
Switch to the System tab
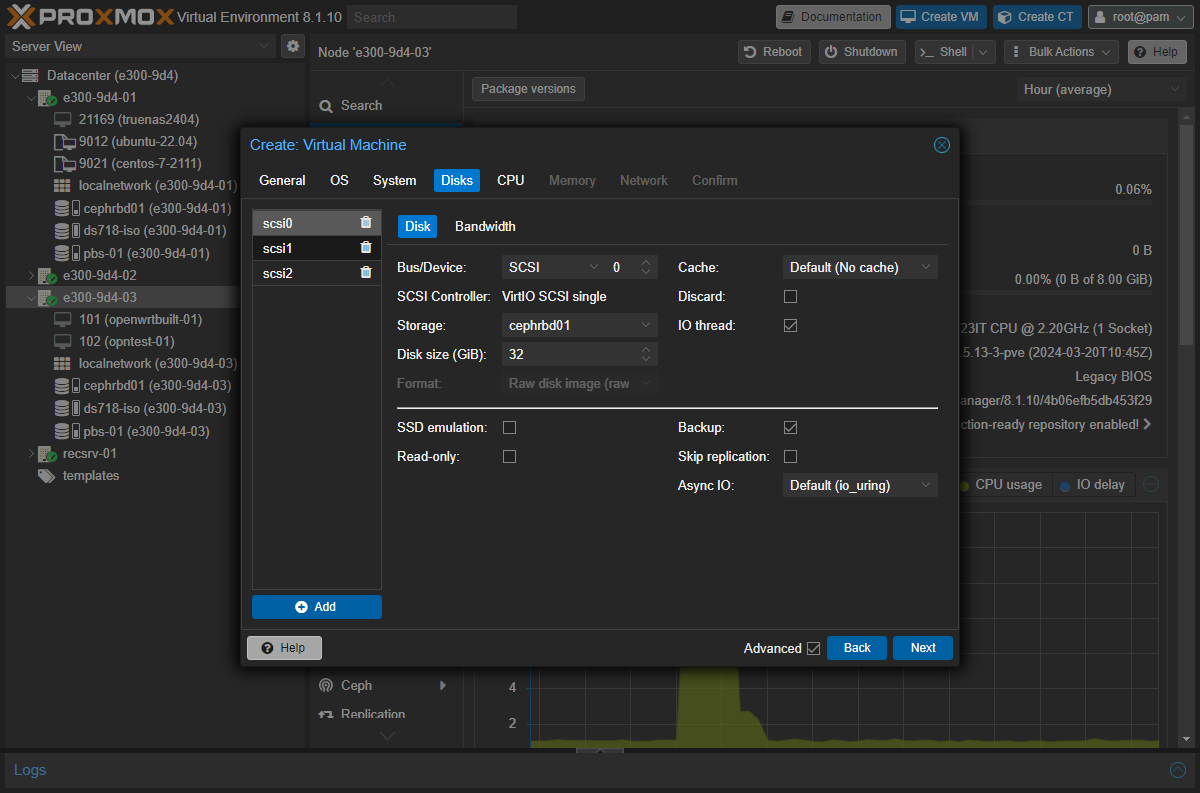[x=395, y=180]
